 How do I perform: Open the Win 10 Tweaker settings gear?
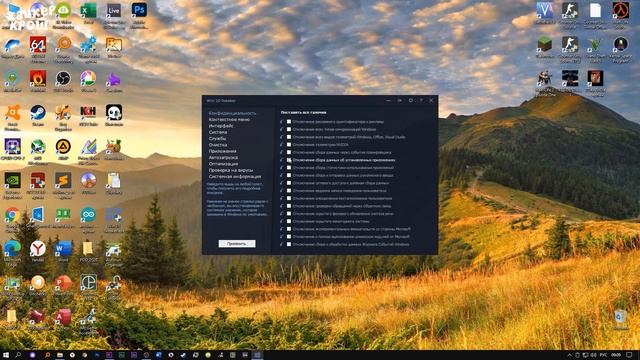coord(411,100)
